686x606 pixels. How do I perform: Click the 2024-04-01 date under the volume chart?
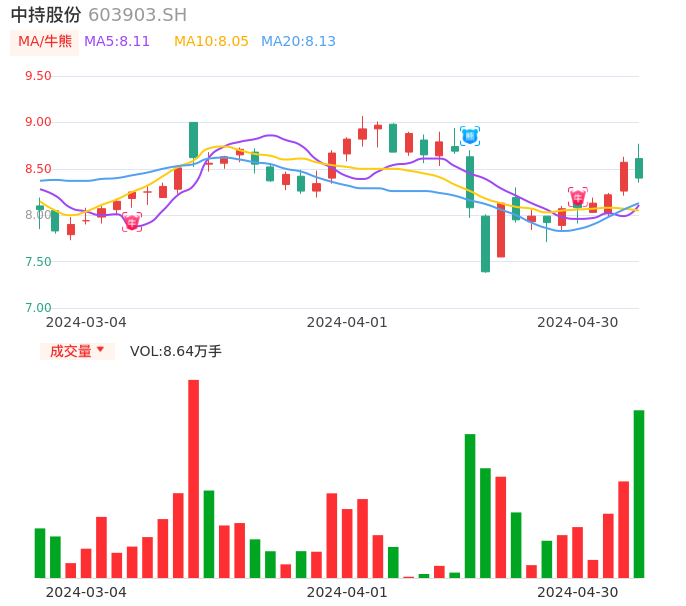347,592
